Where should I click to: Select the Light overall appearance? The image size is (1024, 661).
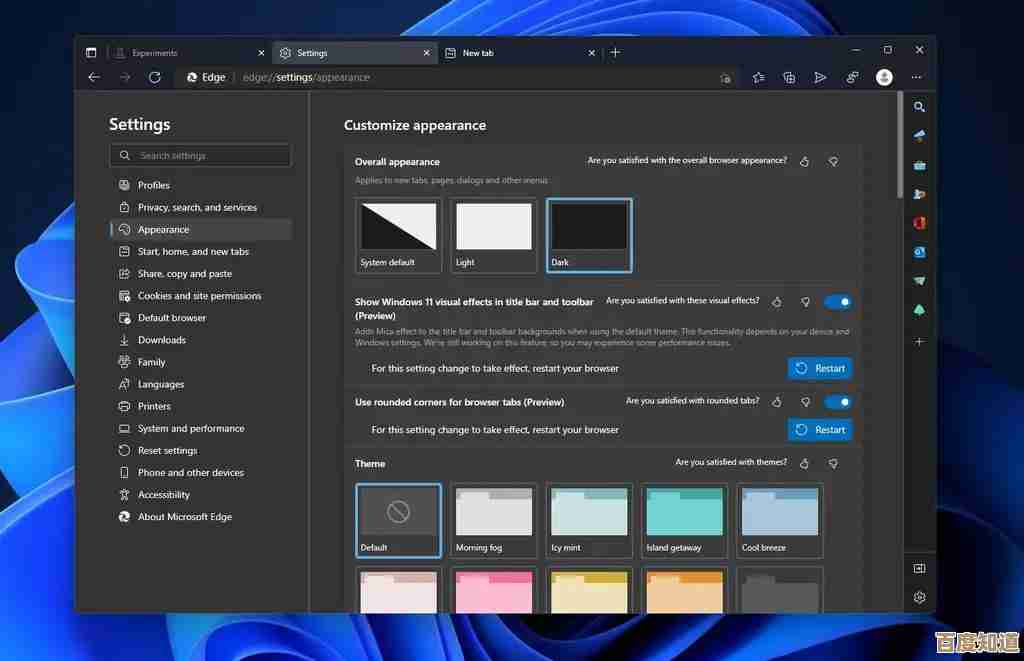point(493,234)
